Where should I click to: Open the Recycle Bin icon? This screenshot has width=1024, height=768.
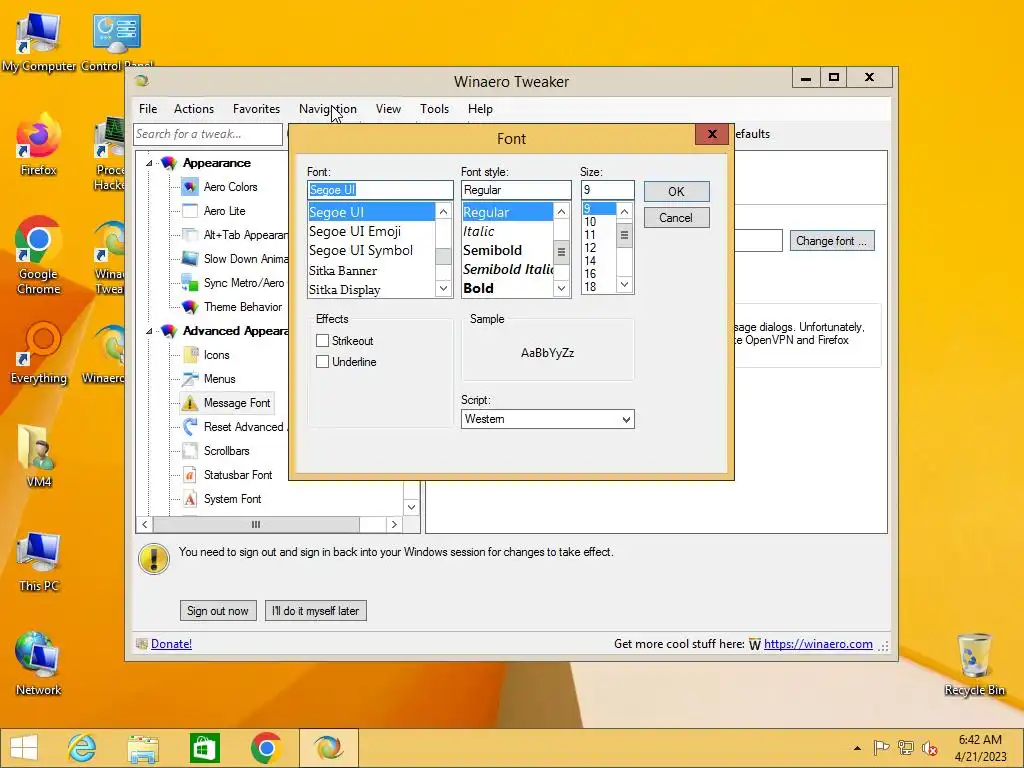pyautogui.click(x=974, y=665)
